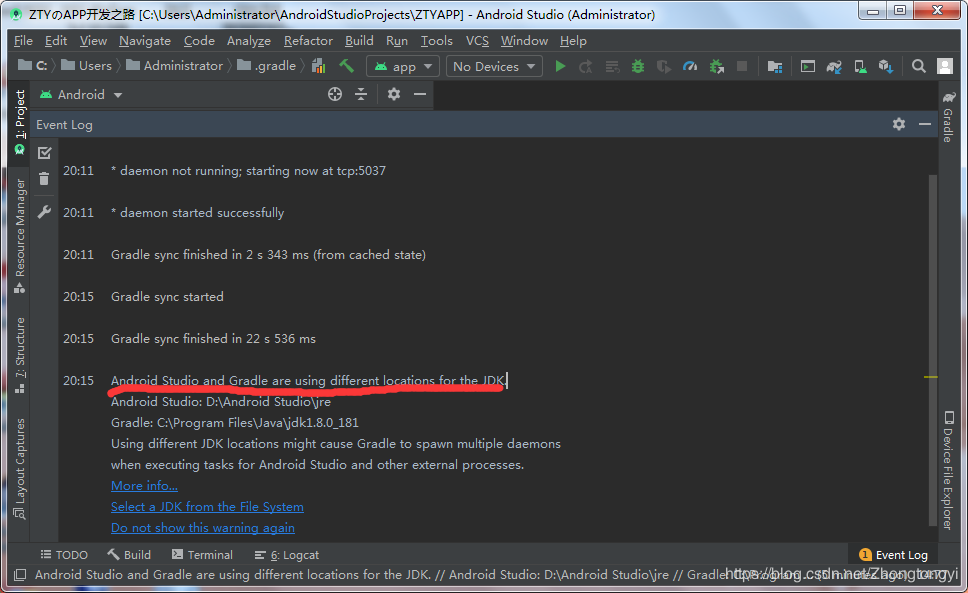Screen dimensions: 968x593
Task: Click Select a JDK from the File System
Action: 207,507
